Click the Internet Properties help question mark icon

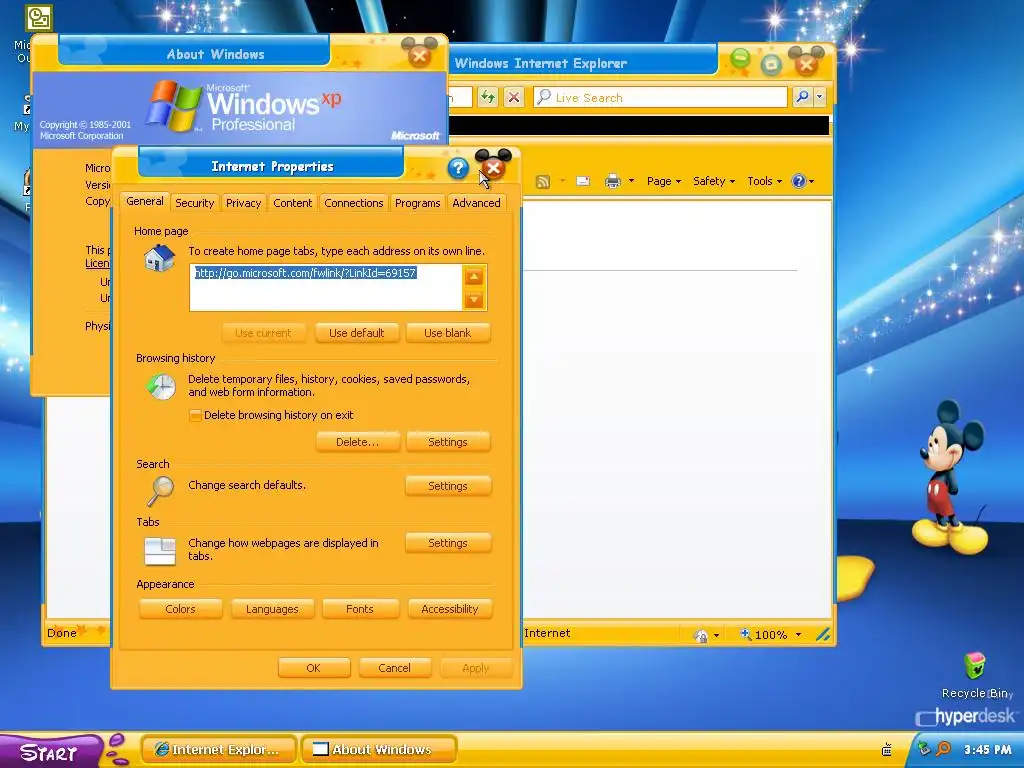coord(458,168)
